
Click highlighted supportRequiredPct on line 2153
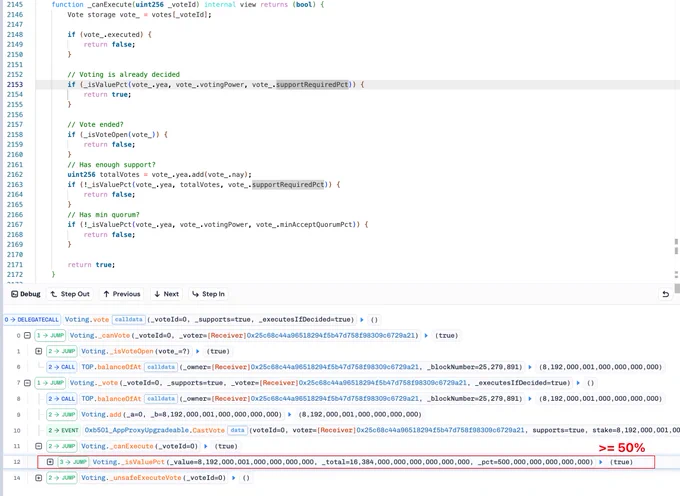(312, 85)
